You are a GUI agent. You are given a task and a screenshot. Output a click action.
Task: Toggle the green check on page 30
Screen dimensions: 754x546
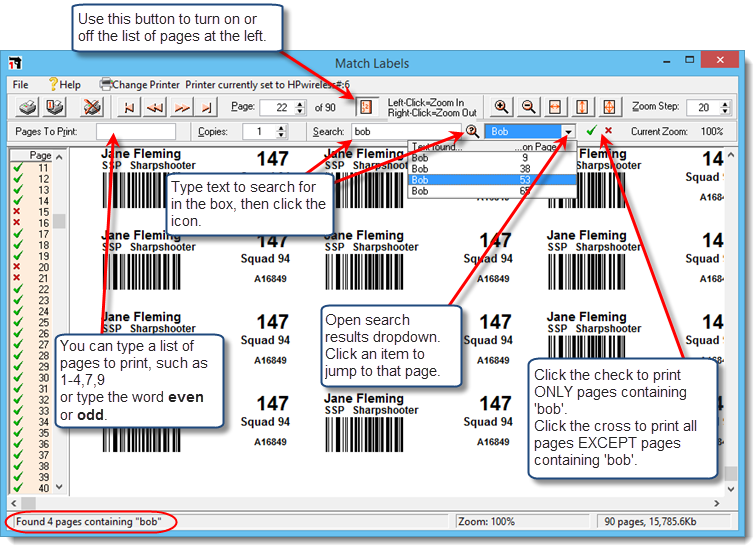coord(18,378)
